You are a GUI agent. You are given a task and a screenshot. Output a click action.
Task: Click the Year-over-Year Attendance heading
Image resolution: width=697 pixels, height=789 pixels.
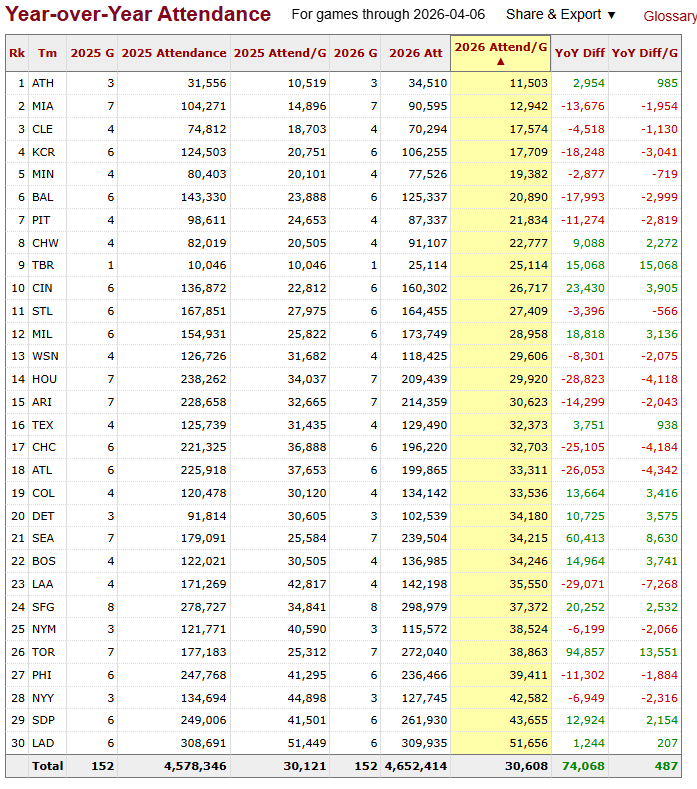(138, 14)
